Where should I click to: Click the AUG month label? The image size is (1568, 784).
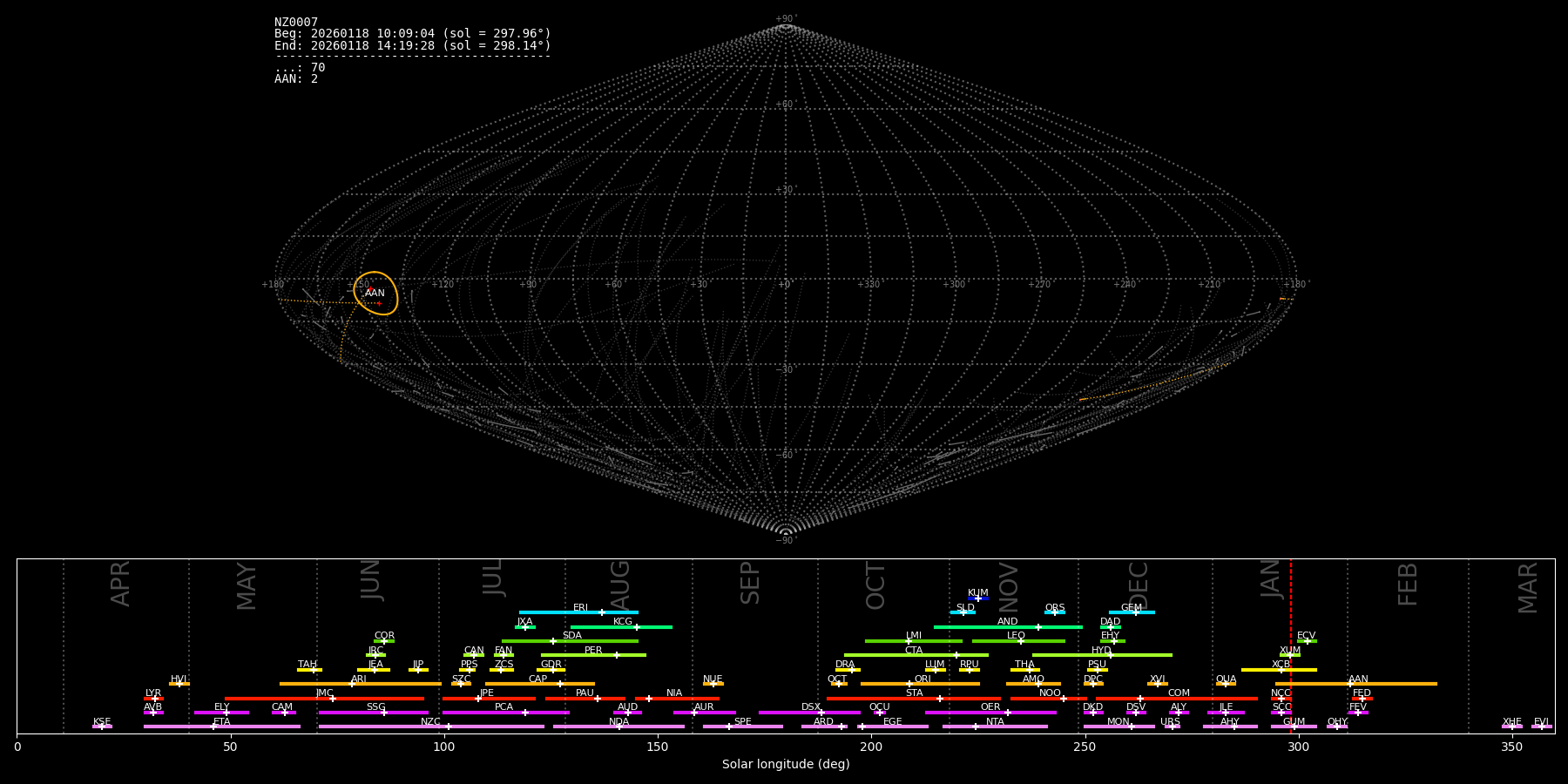tap(619, 585)
